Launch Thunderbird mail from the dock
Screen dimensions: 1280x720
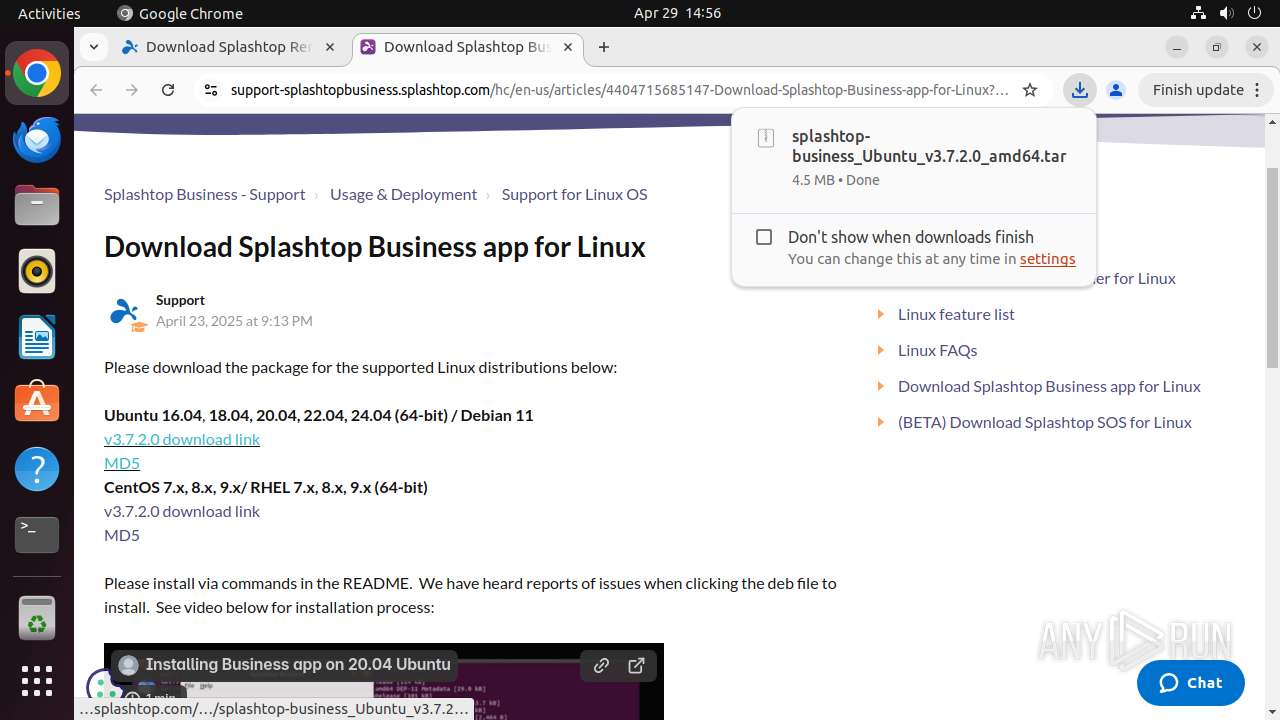[x=37, y=140]
